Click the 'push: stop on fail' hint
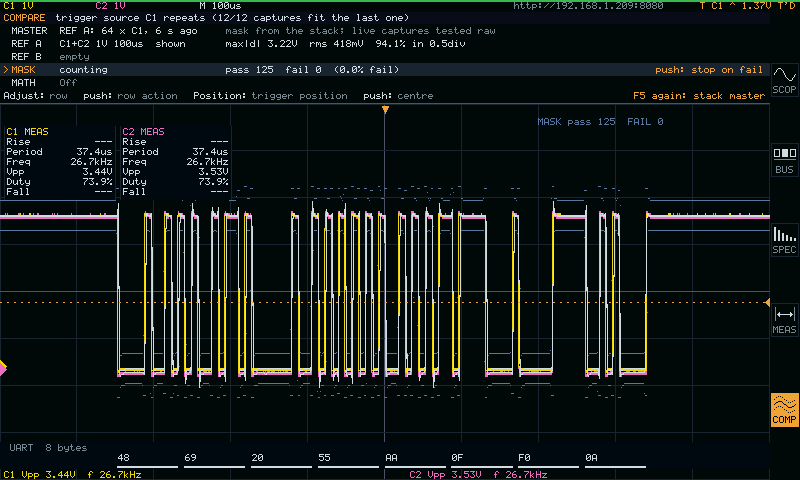800x480 pixels. (x=709, y=70)
